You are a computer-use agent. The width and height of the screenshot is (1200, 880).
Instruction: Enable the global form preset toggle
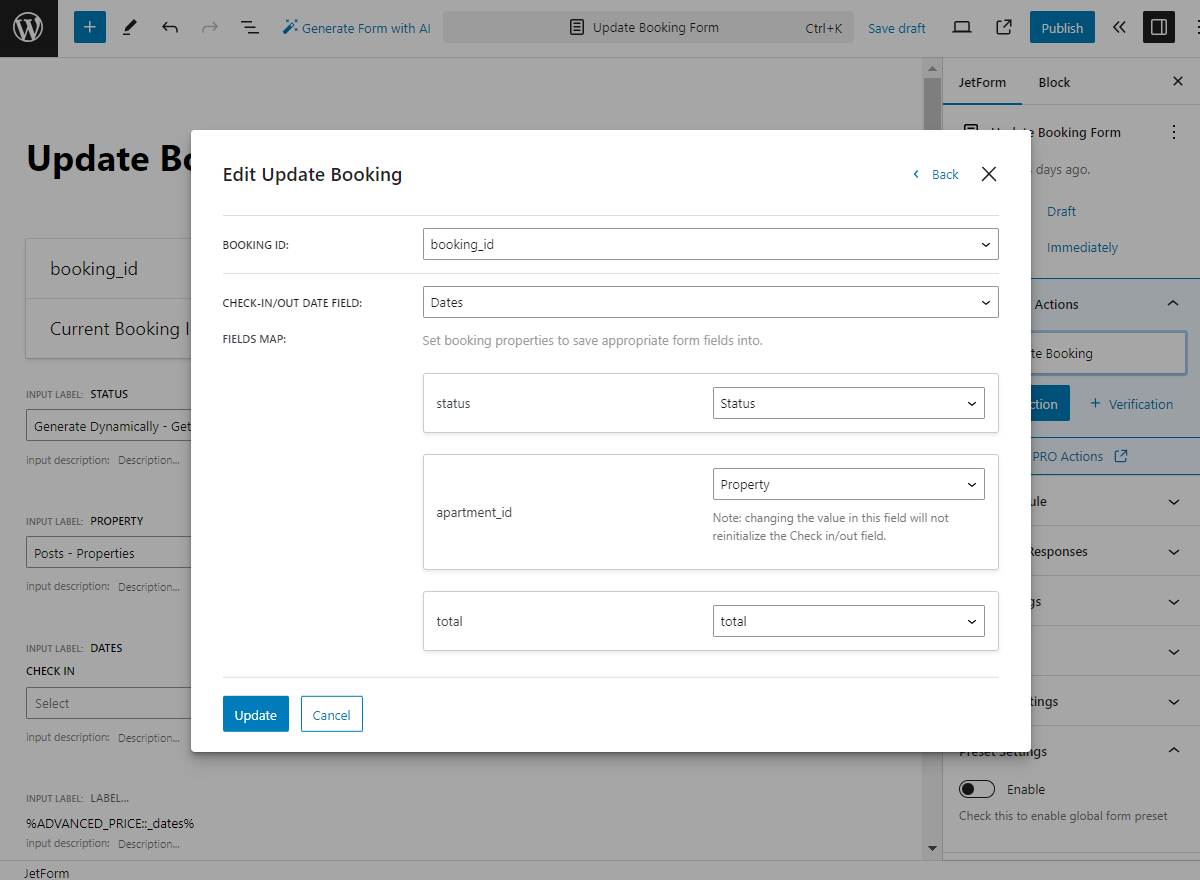tap(977, 789)
